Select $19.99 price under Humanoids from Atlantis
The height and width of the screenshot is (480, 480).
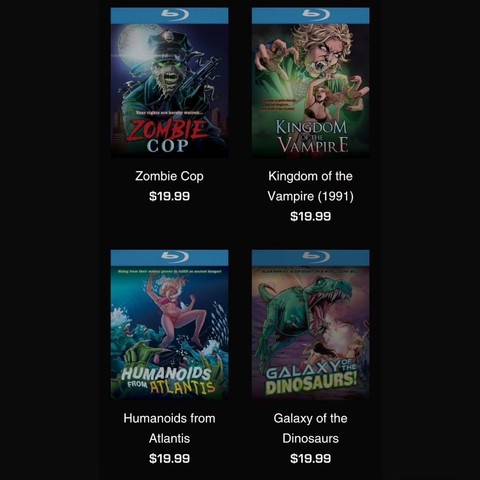(169, 458)
